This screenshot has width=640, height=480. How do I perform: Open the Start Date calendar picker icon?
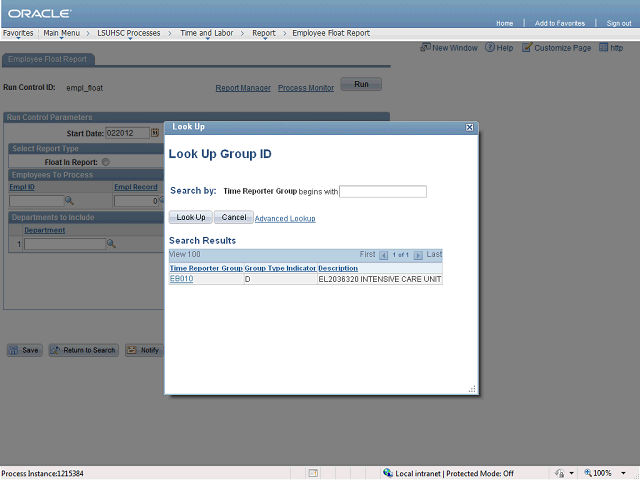point(155,133)
